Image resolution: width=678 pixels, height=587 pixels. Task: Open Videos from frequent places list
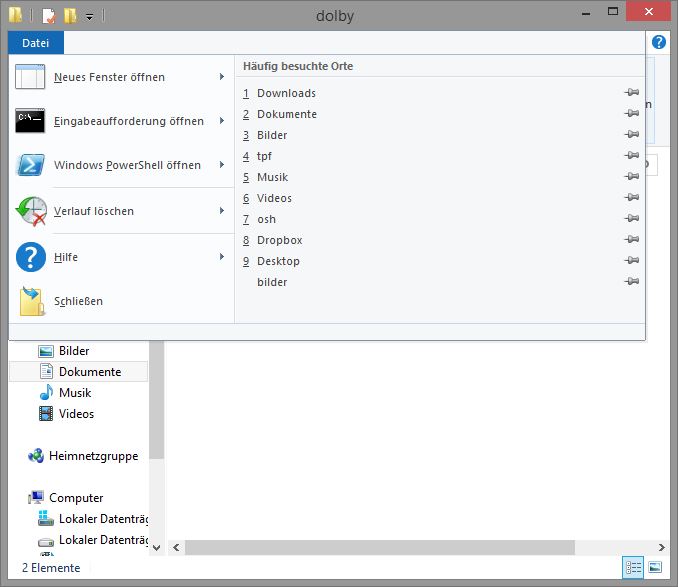click(x=274, y=198)
